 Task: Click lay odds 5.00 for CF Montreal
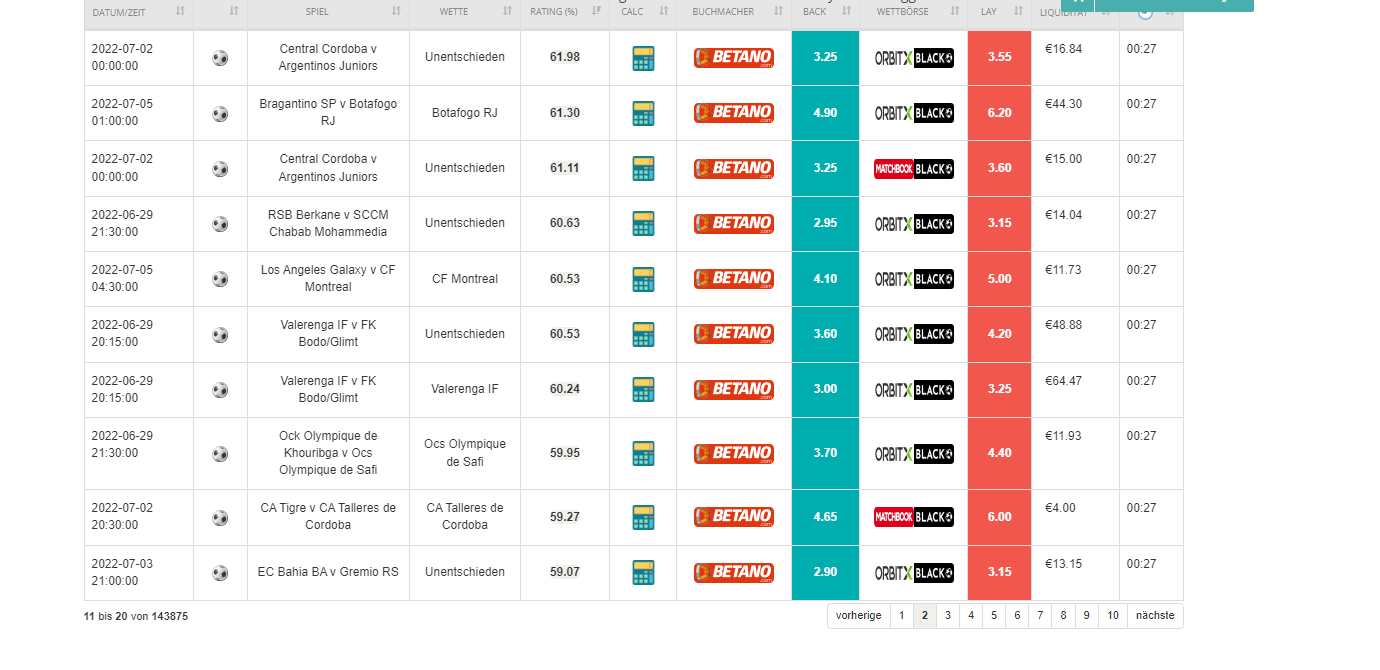[999, 279]
